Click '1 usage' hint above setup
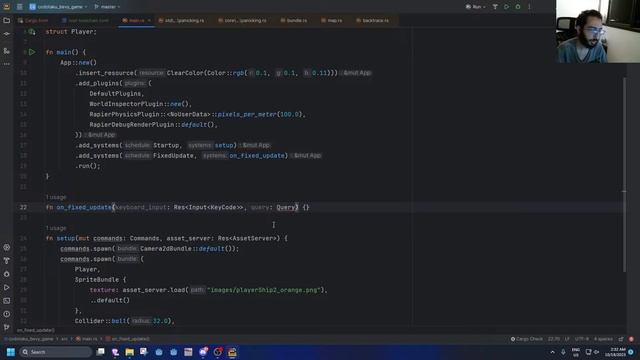 tap(56, 228)
